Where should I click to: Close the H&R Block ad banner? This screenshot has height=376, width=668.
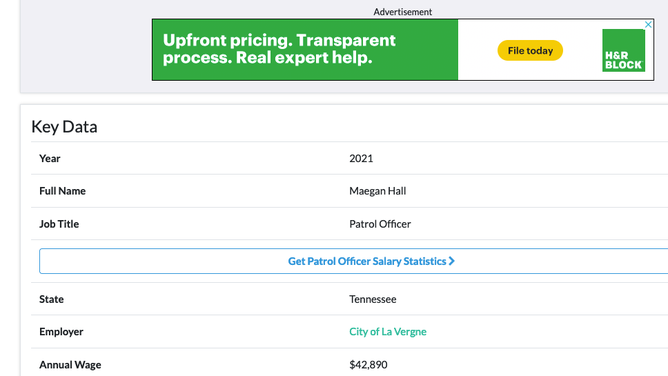coord(648,25)
